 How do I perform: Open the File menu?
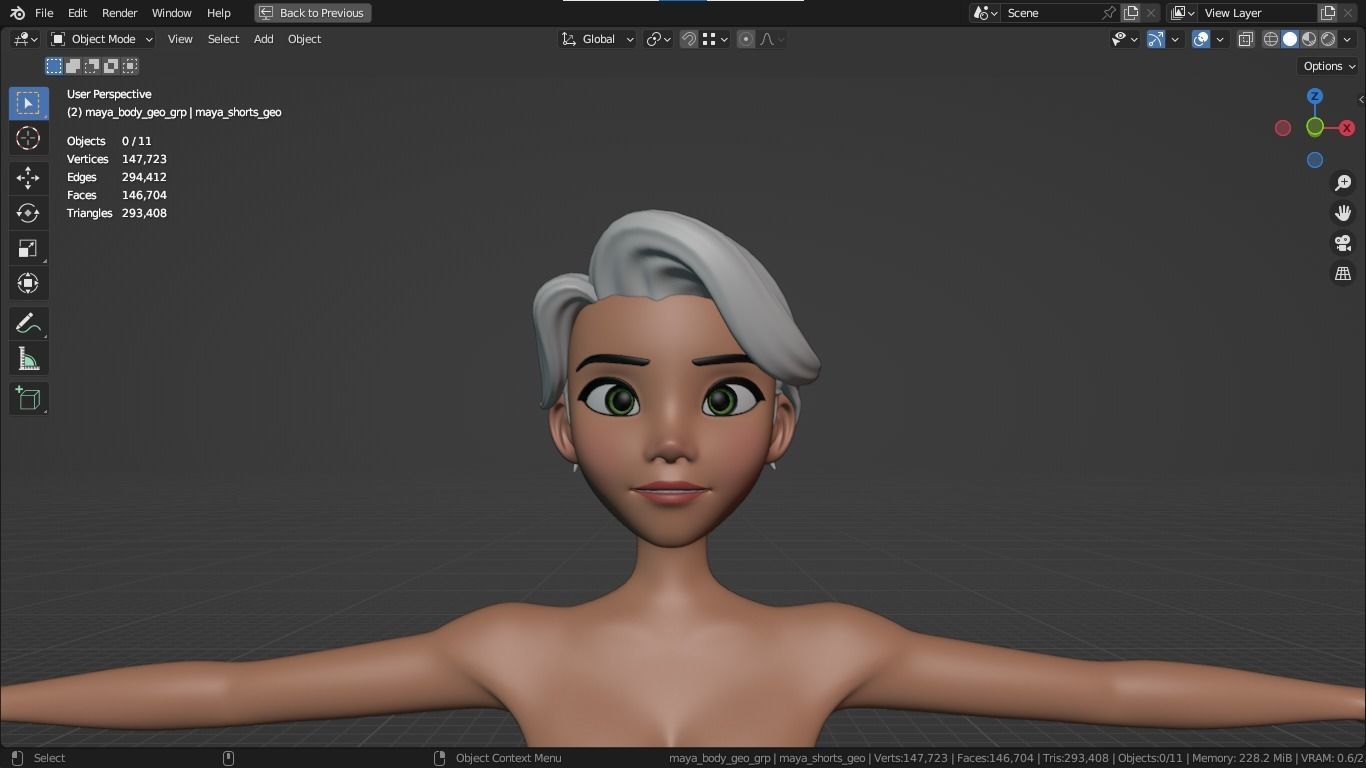(x=44, y=13)
